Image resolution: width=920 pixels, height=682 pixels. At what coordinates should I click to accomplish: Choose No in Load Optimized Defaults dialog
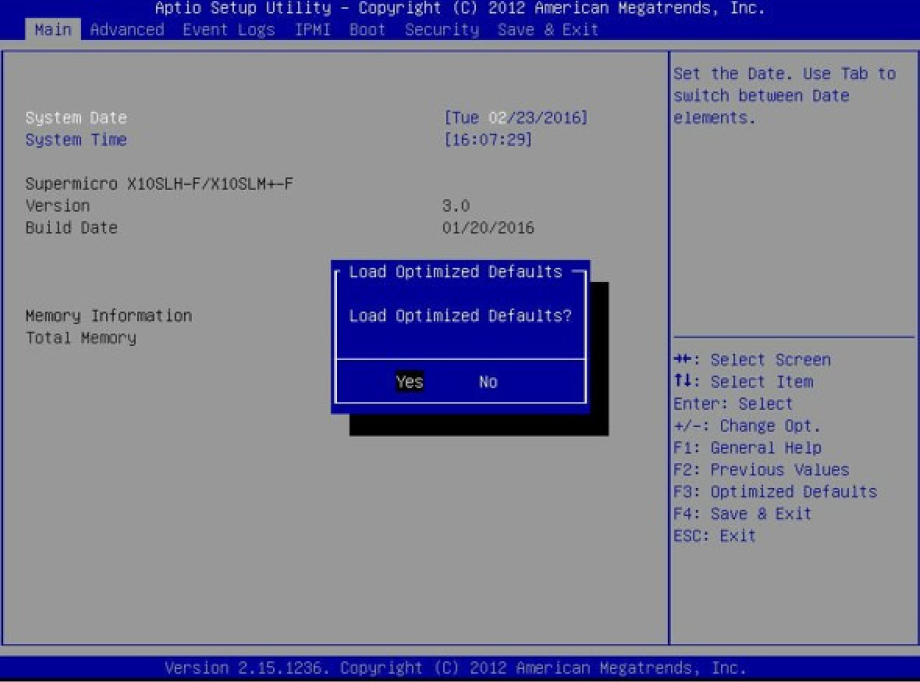pos(488,382)
